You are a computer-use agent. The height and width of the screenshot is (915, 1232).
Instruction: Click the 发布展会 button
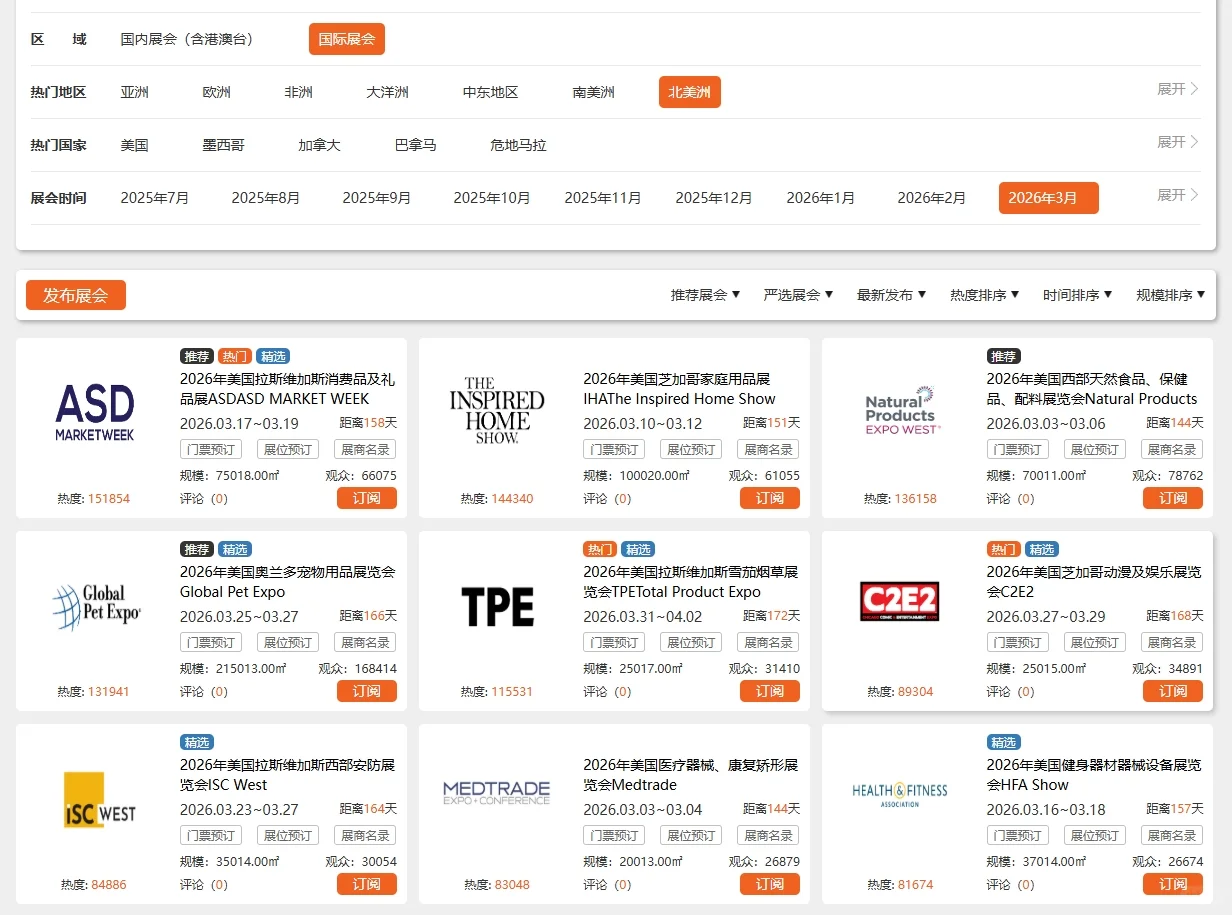76,295
